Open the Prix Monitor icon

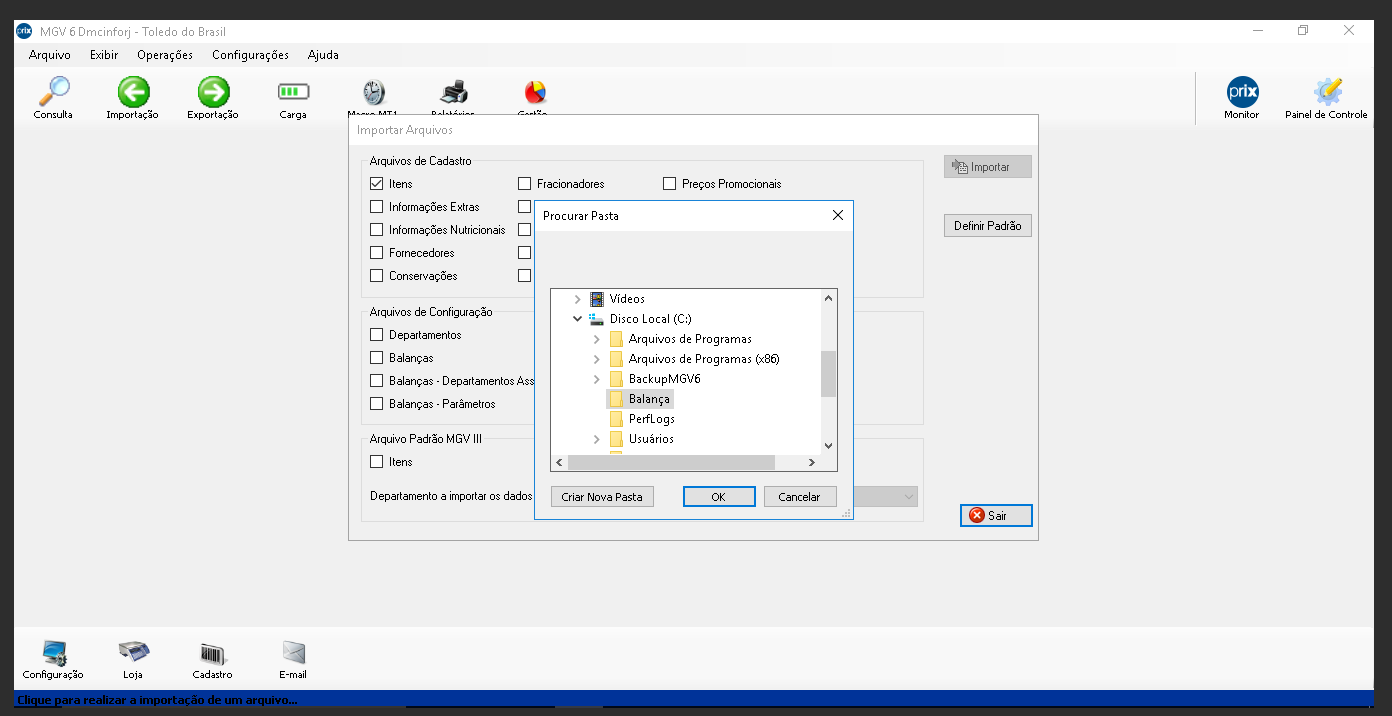[1242, 93]
